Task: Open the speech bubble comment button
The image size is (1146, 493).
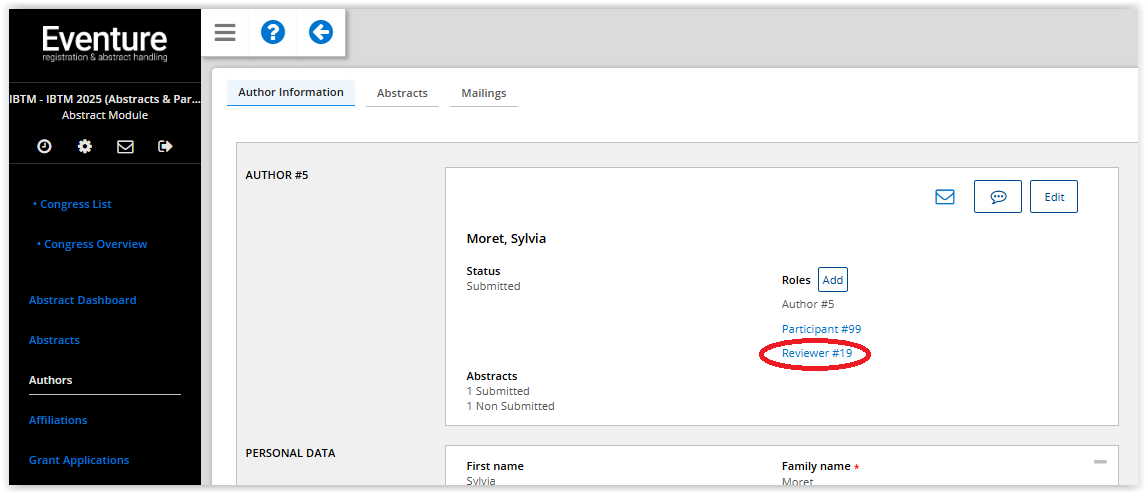Action: tap(997, 197)
